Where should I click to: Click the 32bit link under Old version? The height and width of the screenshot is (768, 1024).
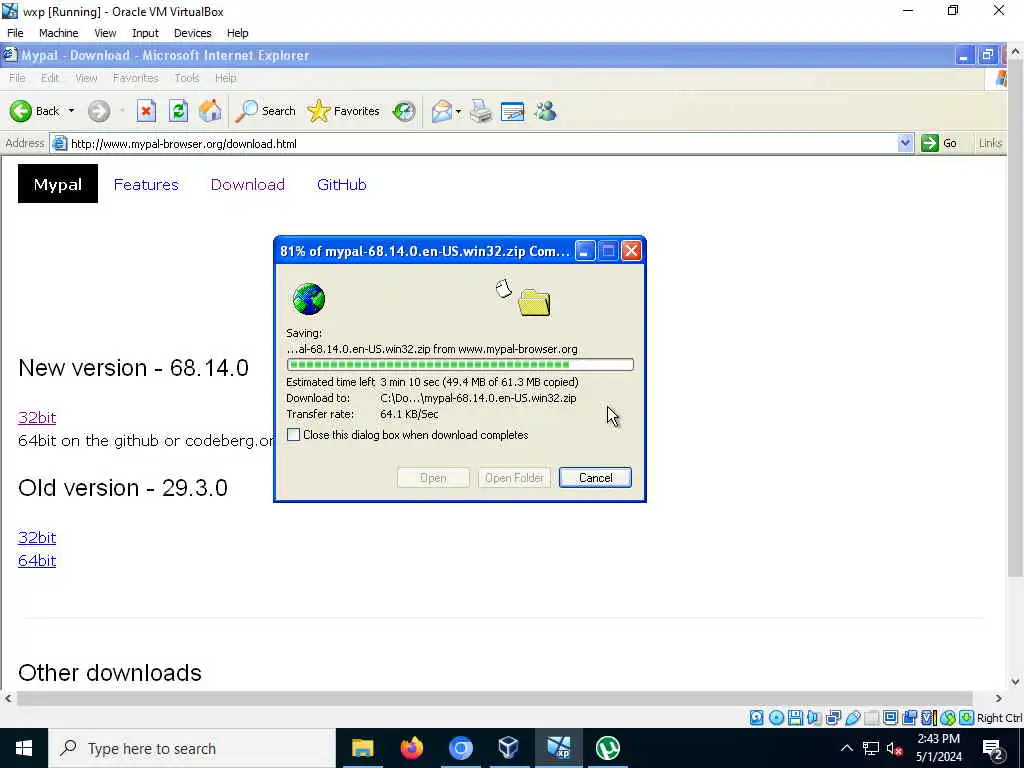coord(37,537)
